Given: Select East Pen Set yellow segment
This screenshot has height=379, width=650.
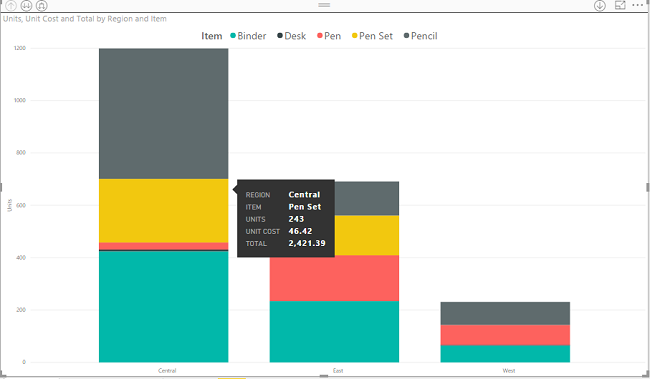Looking at the screenshot, I should click(x=367, y=235).
